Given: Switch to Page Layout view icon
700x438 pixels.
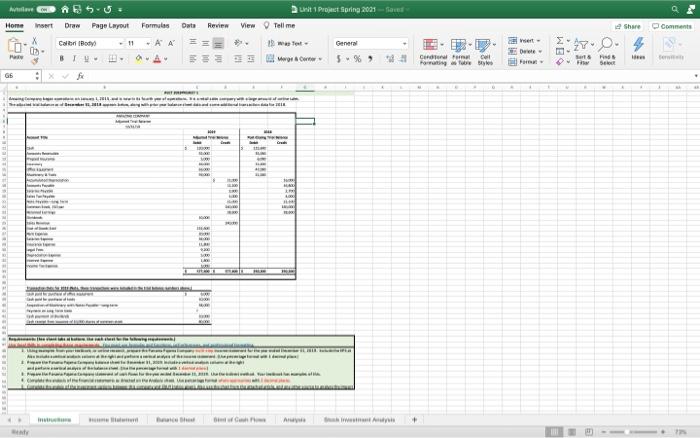Looking at the screenshot, I should [572, 432].
